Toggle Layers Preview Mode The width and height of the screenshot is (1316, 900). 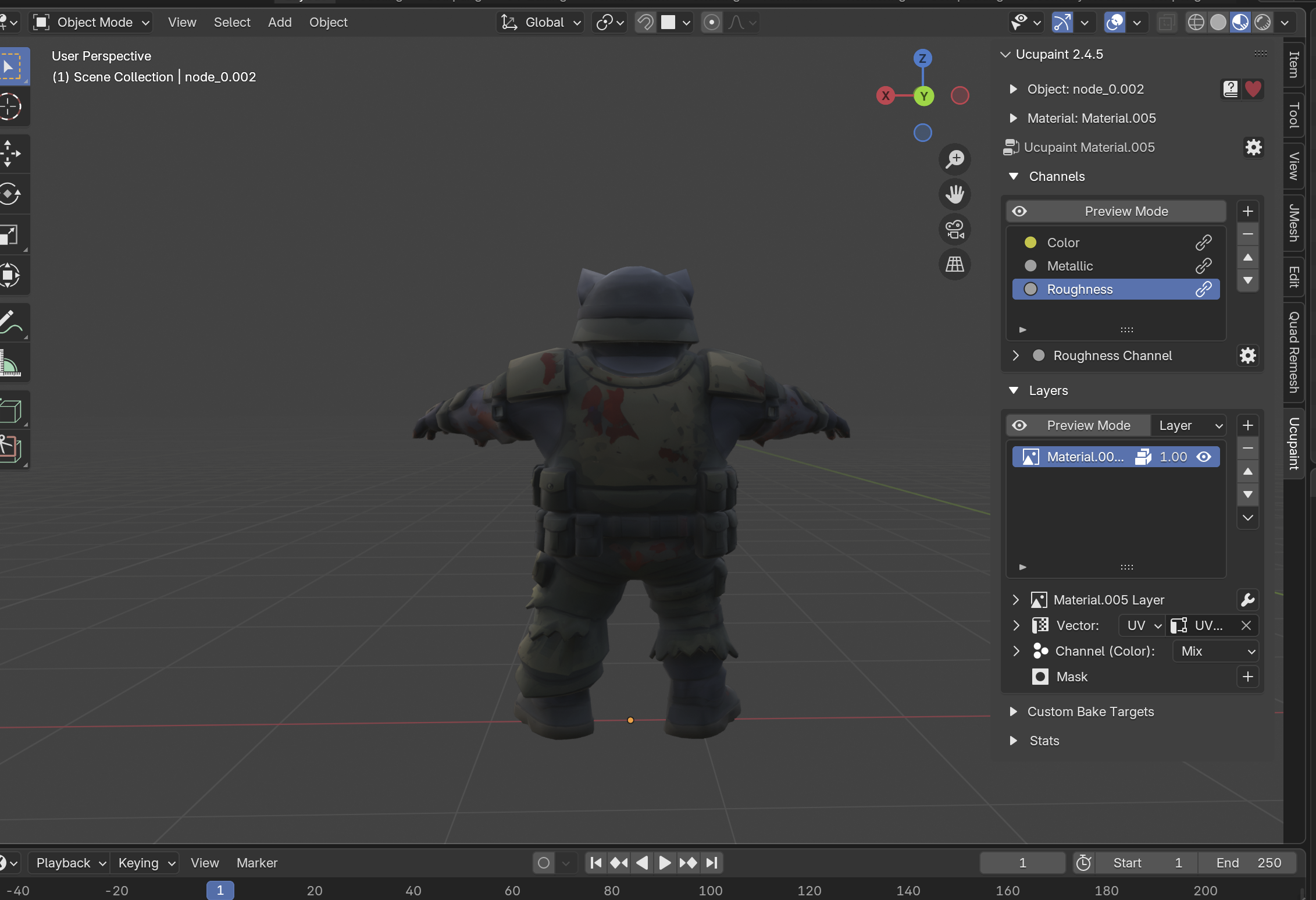click(x=1078, y=425)
